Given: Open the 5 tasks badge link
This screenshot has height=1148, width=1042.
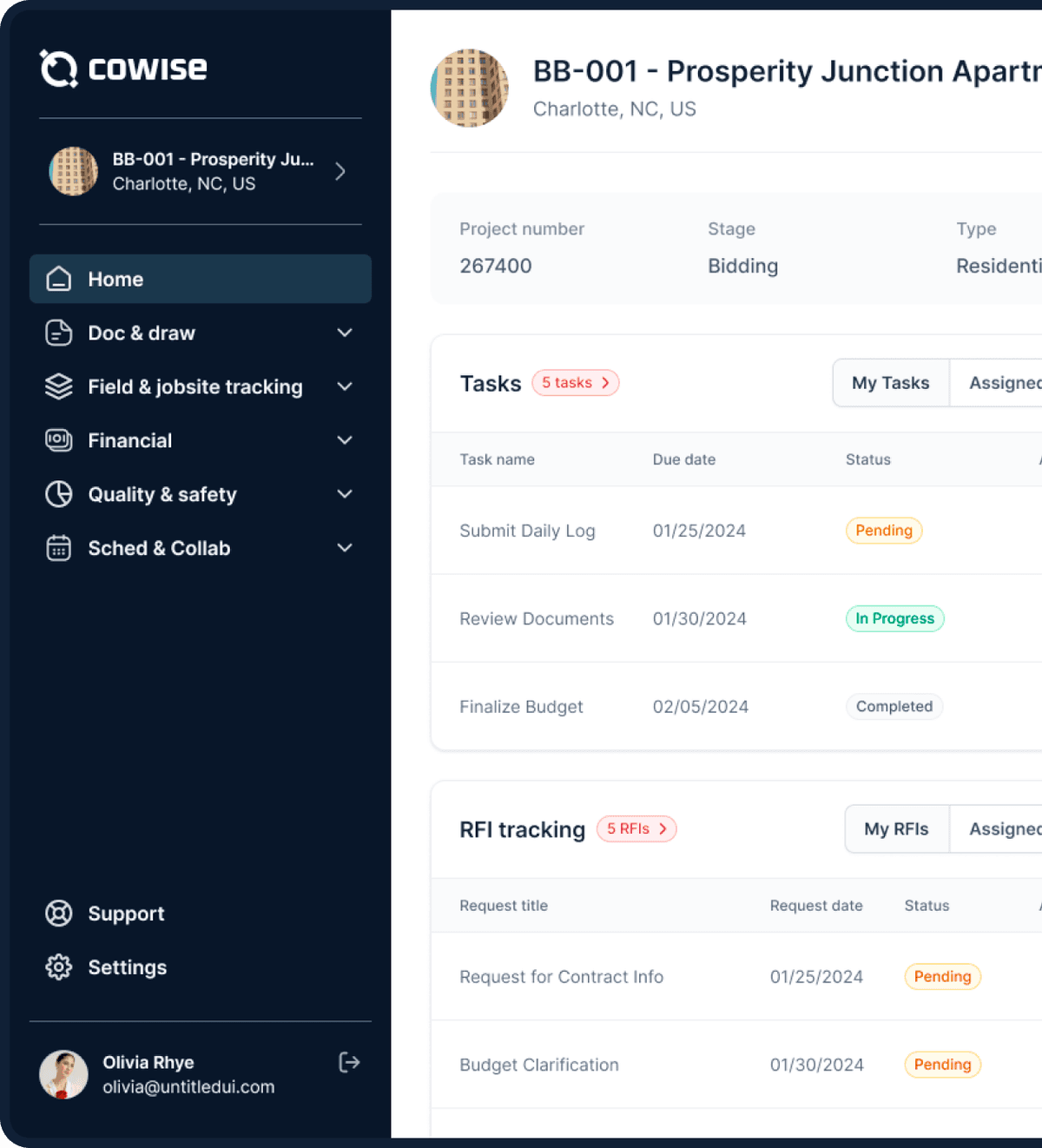Looking at the screenshot, I should click(575, 383).
